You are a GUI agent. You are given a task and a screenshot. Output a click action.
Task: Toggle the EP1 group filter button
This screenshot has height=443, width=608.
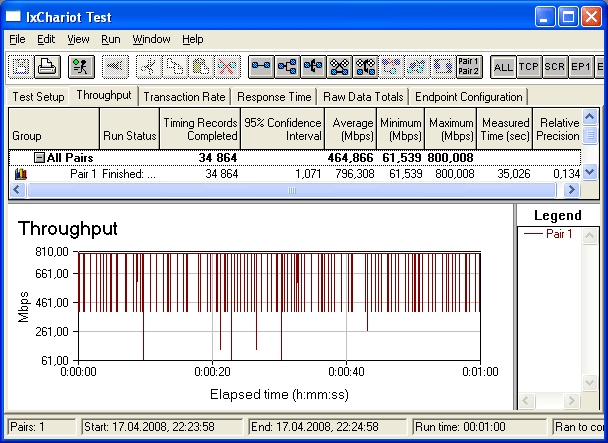pyautogui.click(x=581, y=67)
